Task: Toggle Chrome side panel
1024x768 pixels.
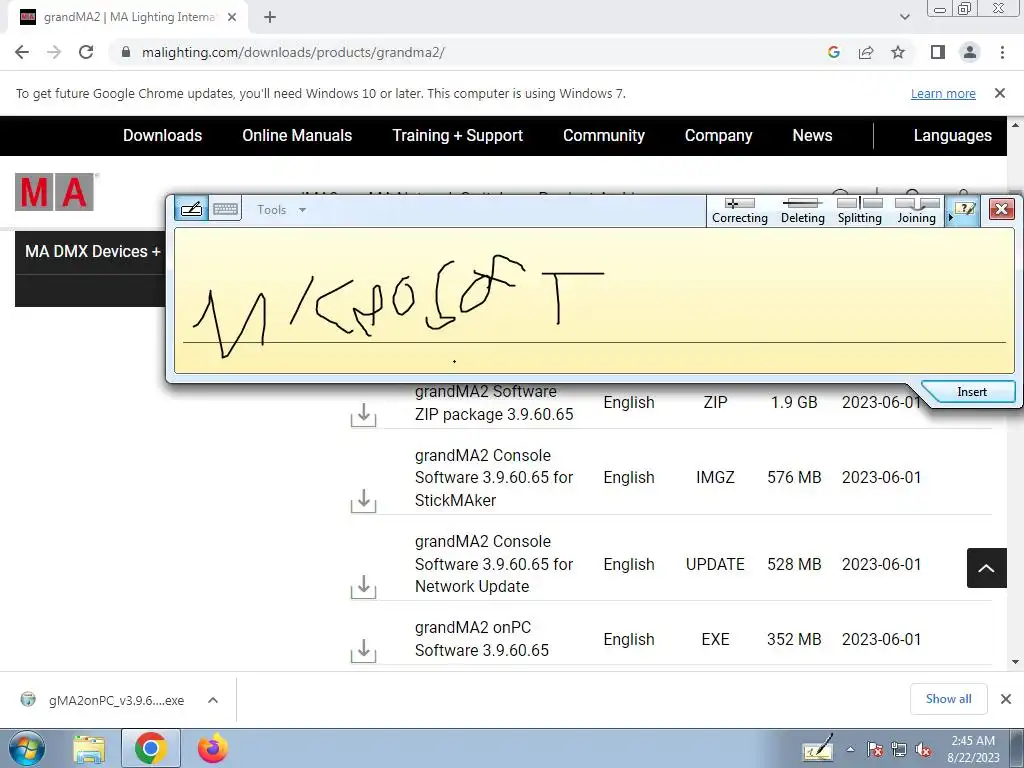Action: click(x=938, y=52)
